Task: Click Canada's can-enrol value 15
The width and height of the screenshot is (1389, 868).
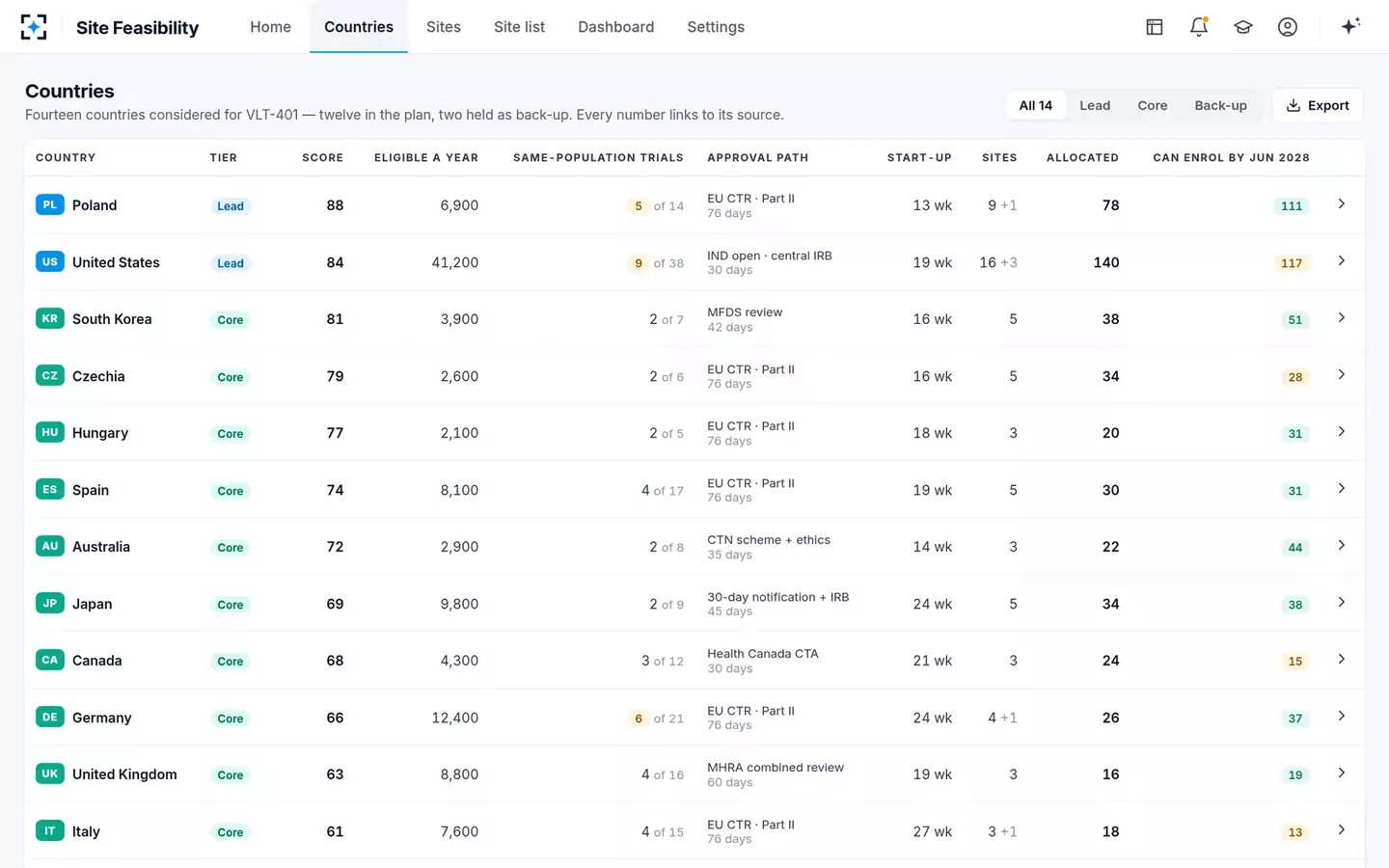Action: [1295, 661]
